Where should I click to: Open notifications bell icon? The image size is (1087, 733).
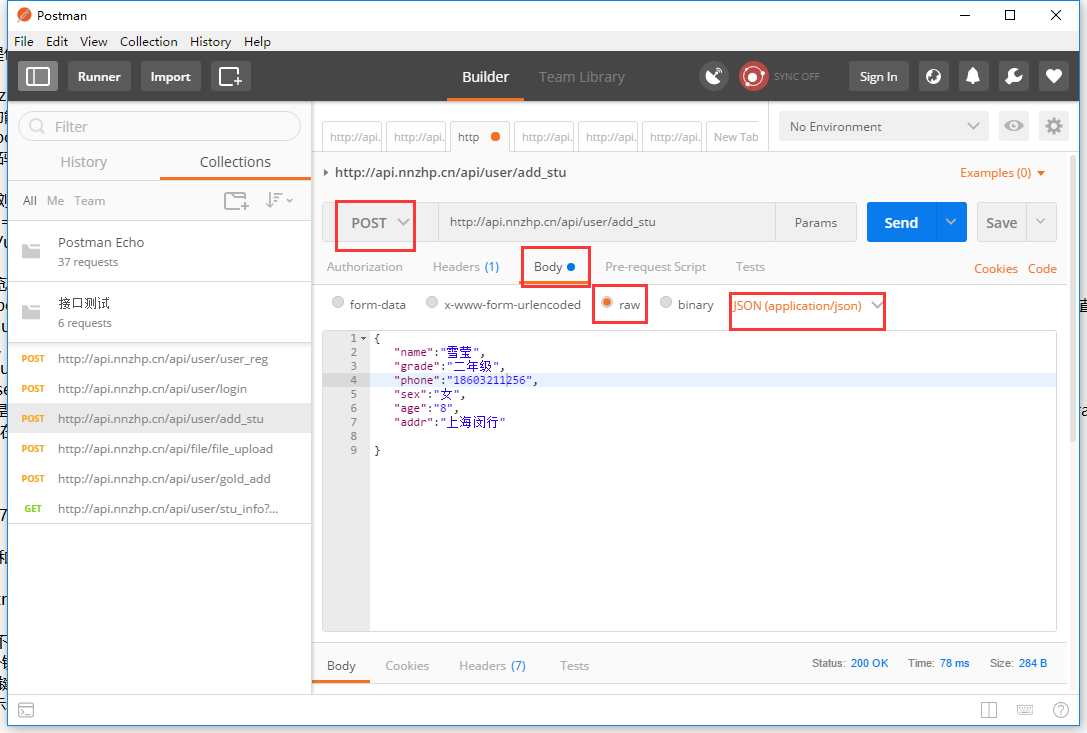[x=973, y=76]
